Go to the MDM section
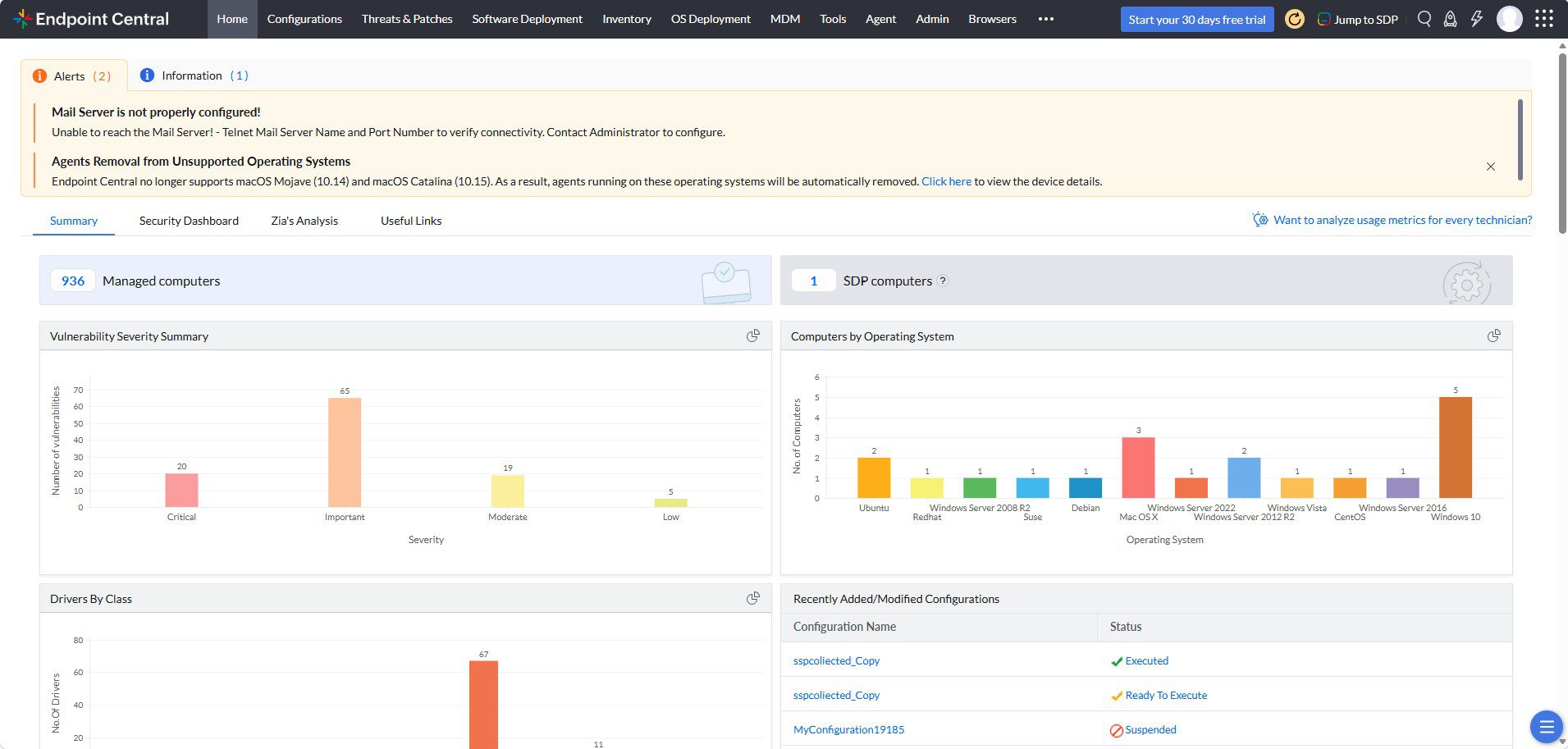 point(785,19)
